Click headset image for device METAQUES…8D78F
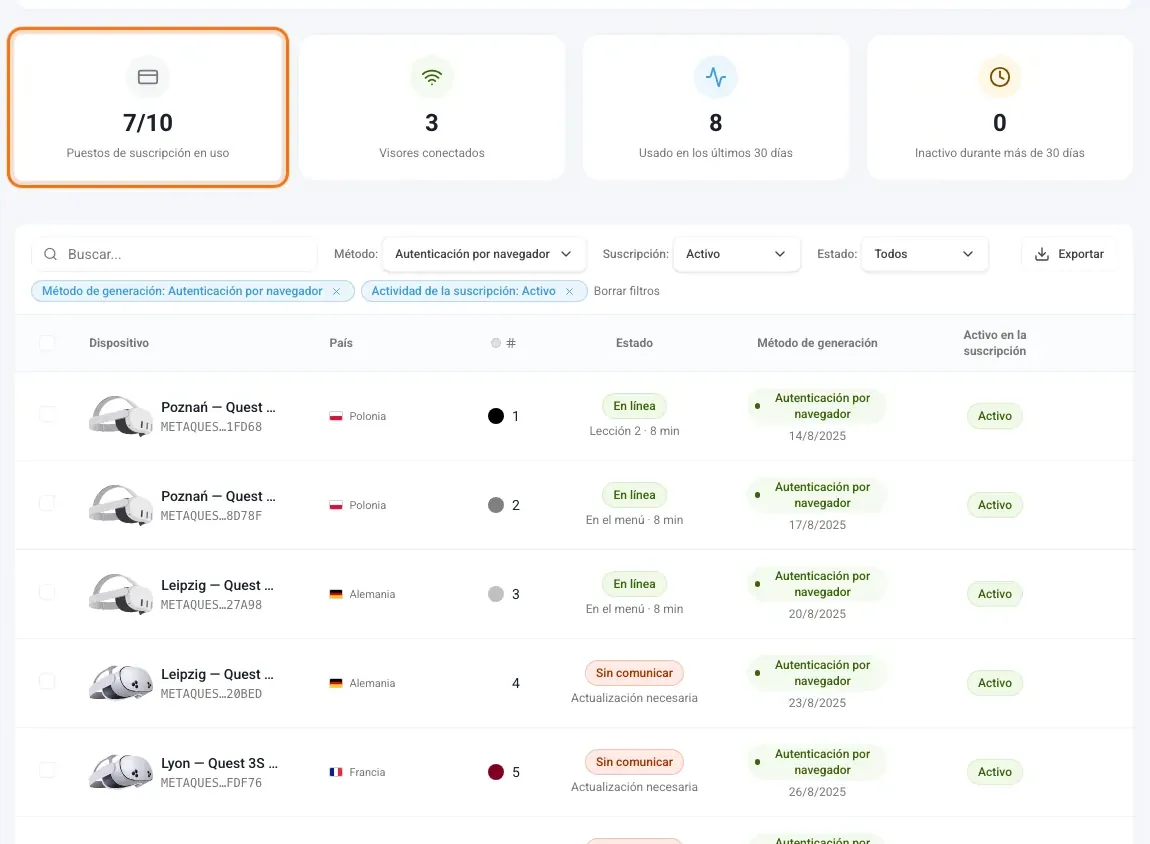 (x=121, y=505)
